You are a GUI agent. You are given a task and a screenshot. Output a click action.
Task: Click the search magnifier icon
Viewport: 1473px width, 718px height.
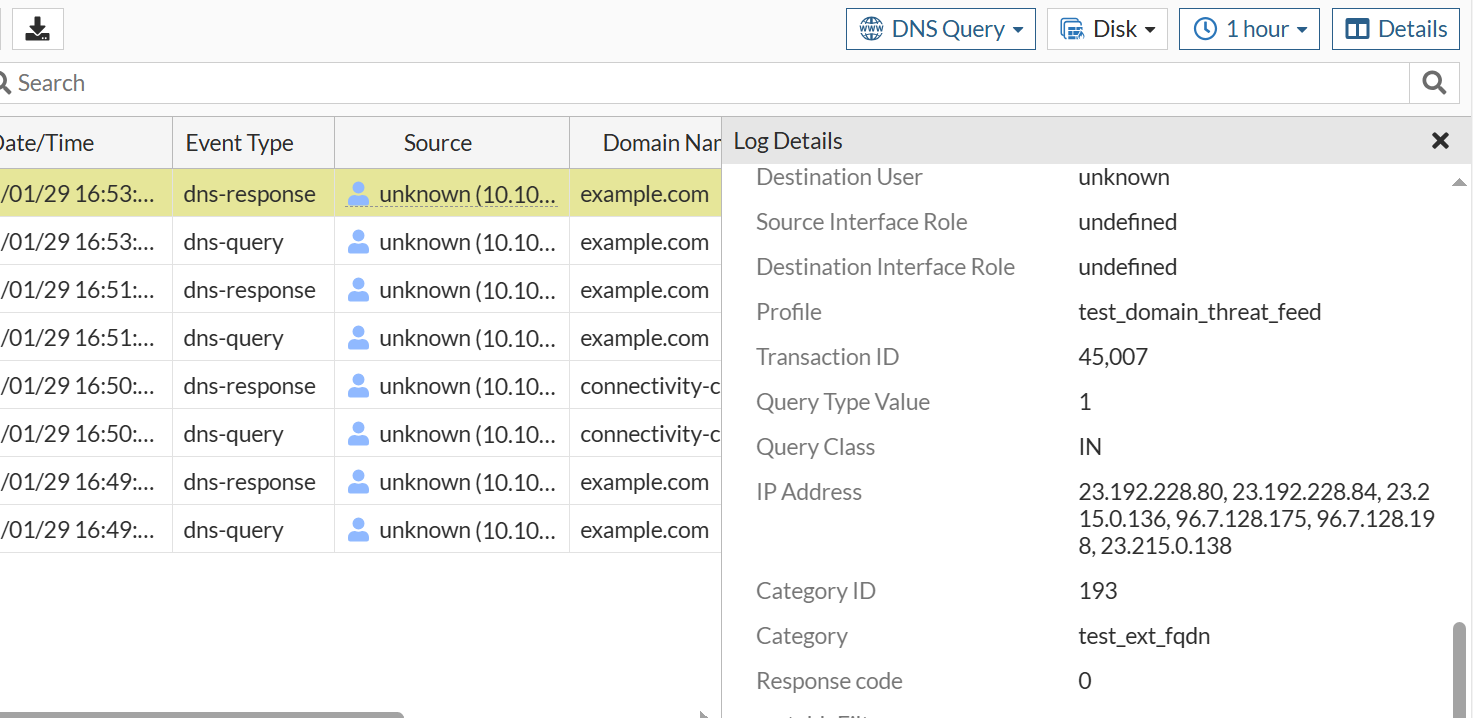click(x=1434, y=83)
